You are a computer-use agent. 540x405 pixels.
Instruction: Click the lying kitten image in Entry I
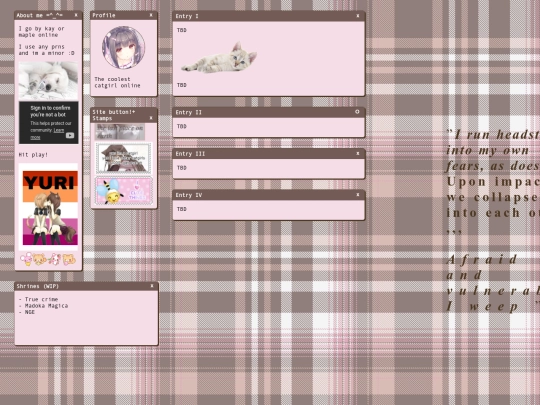(x=219, y=58)
